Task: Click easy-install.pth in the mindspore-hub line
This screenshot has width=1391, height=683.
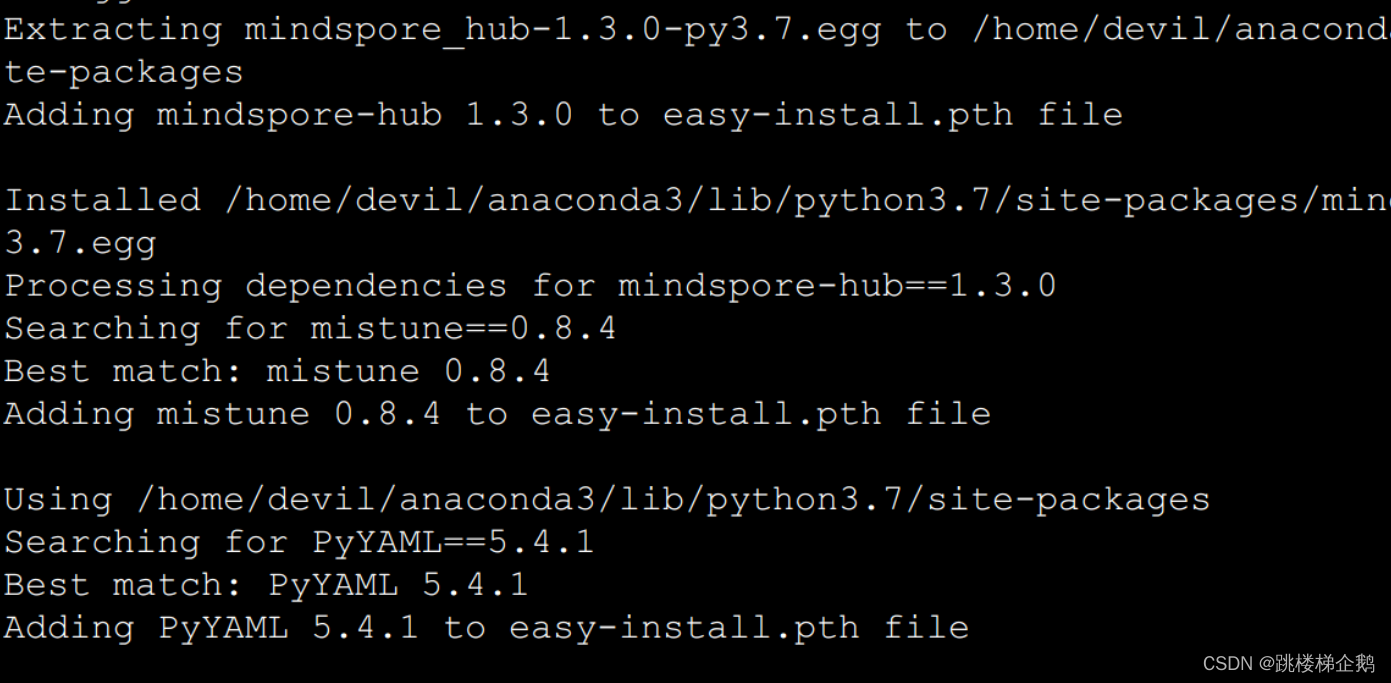Action: tap(838, 115)
